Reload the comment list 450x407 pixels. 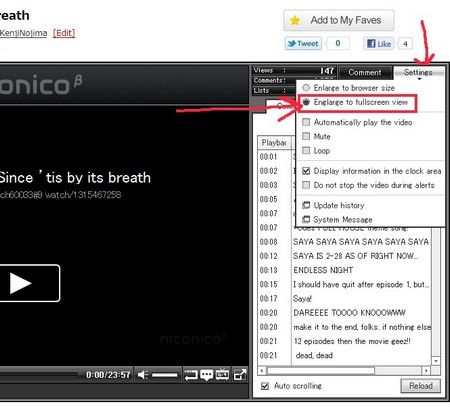point(420,386)
